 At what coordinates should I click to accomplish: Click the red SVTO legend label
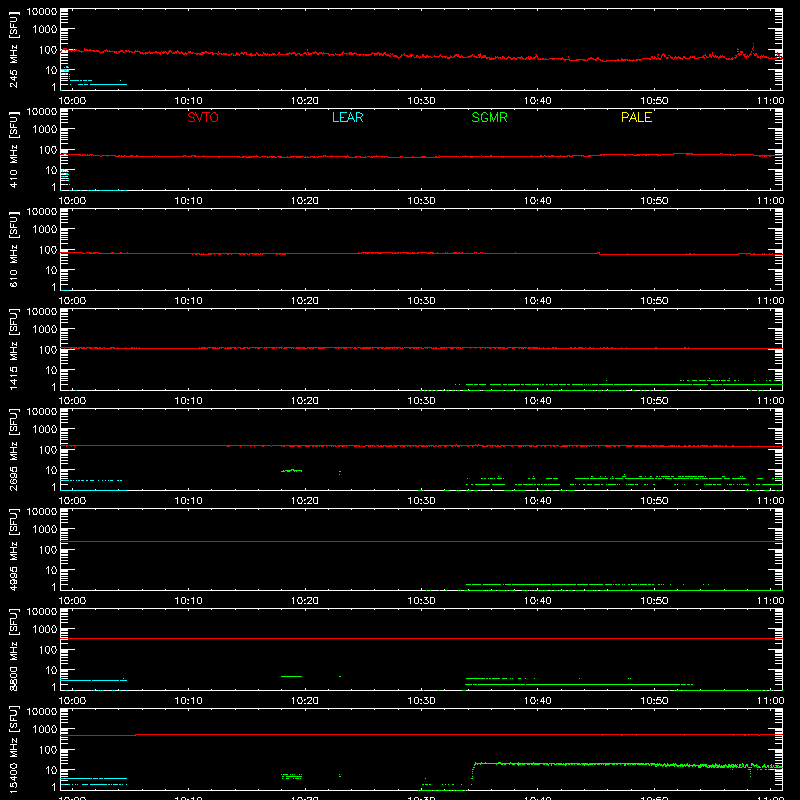203,117
